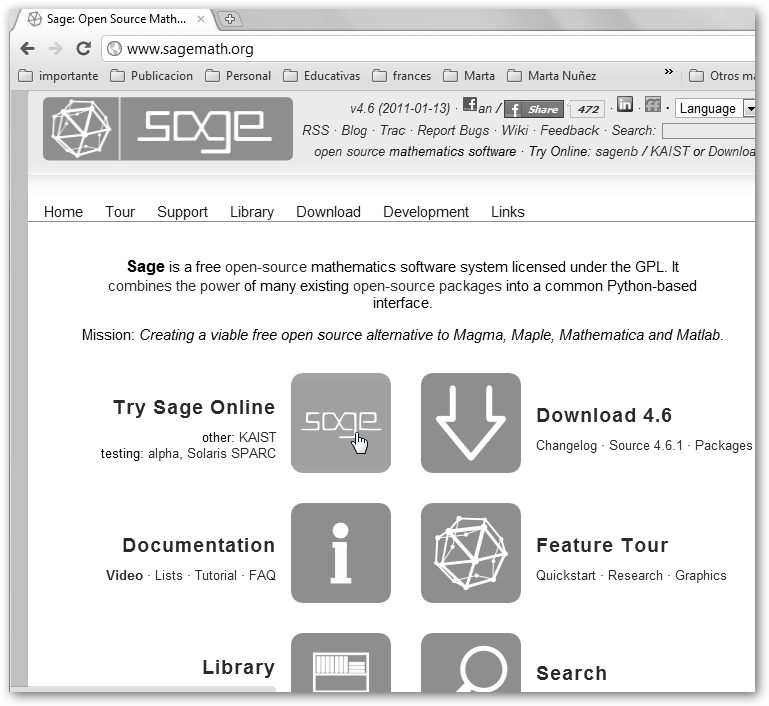Click the Facebook Share button
Screen dimensions: 769x706
point(534,109)
